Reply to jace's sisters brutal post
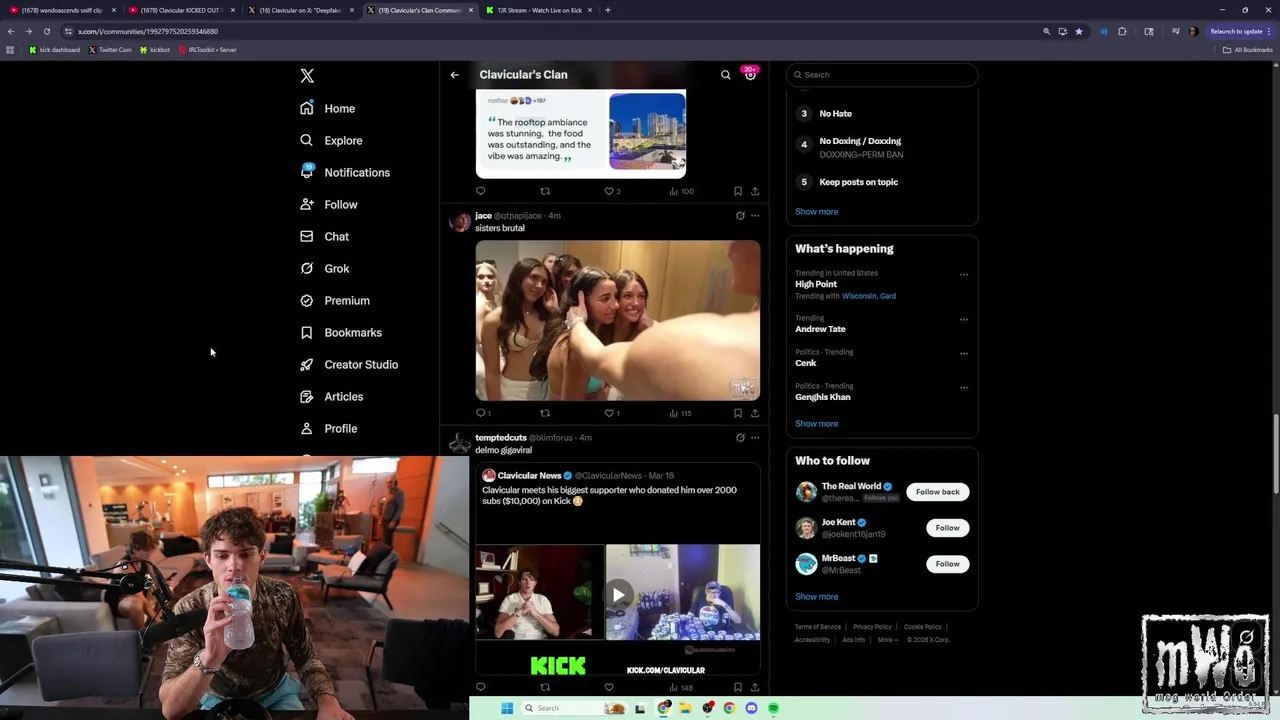1280x720 pixels. click(481, 413)
